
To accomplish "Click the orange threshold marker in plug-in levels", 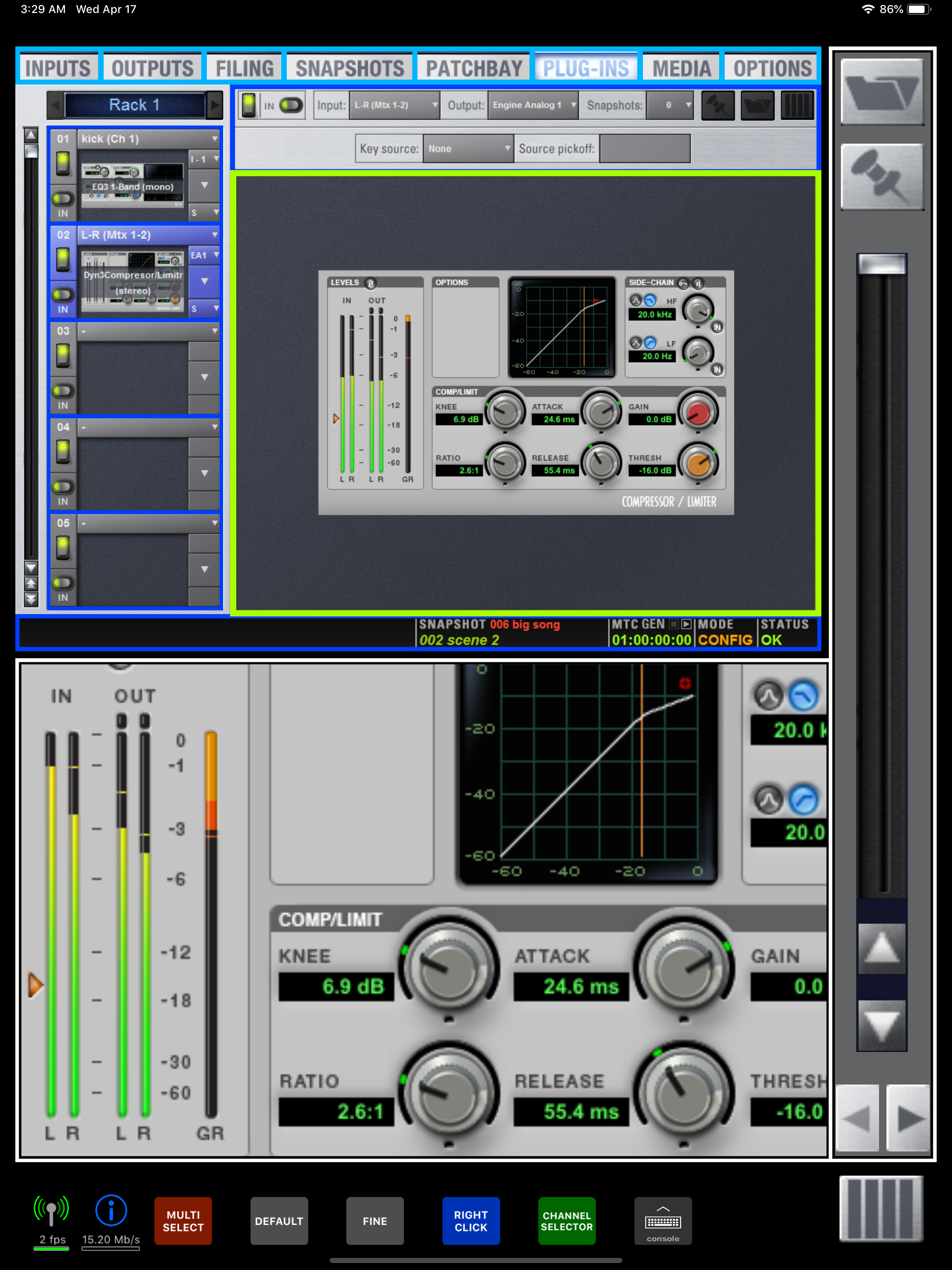I will 336,418.
